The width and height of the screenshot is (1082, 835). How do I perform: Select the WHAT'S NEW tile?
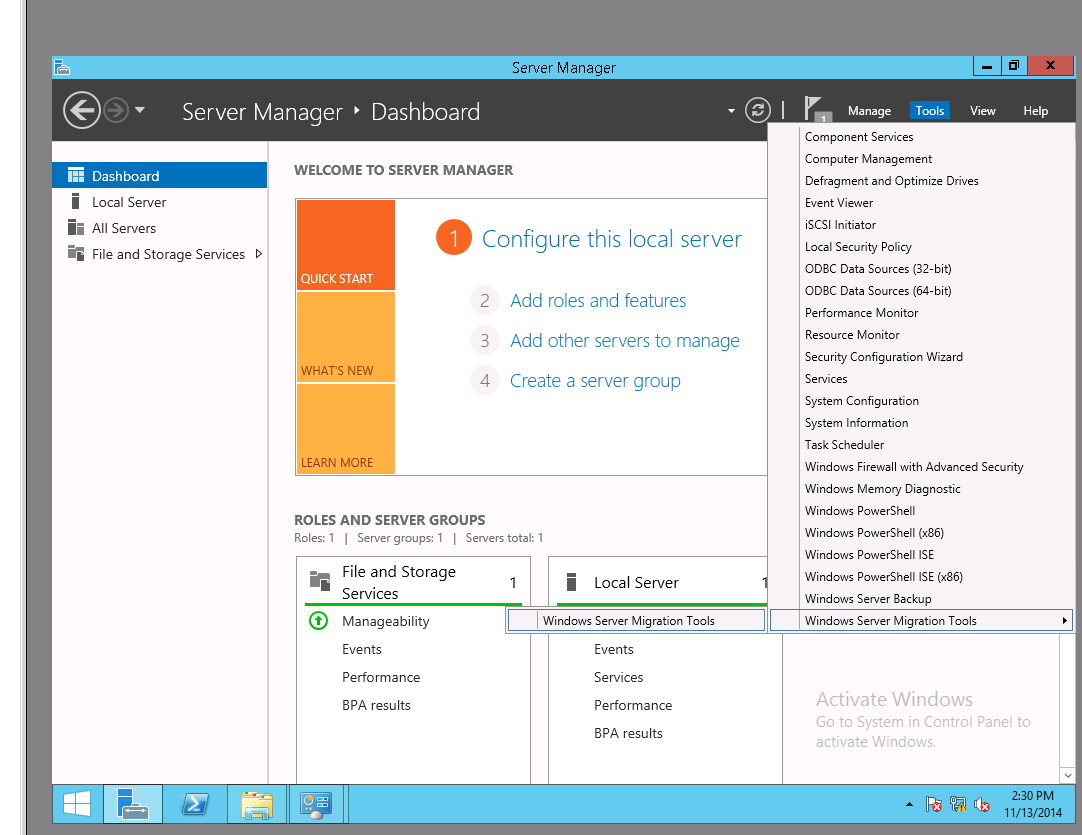coord(346,337)
